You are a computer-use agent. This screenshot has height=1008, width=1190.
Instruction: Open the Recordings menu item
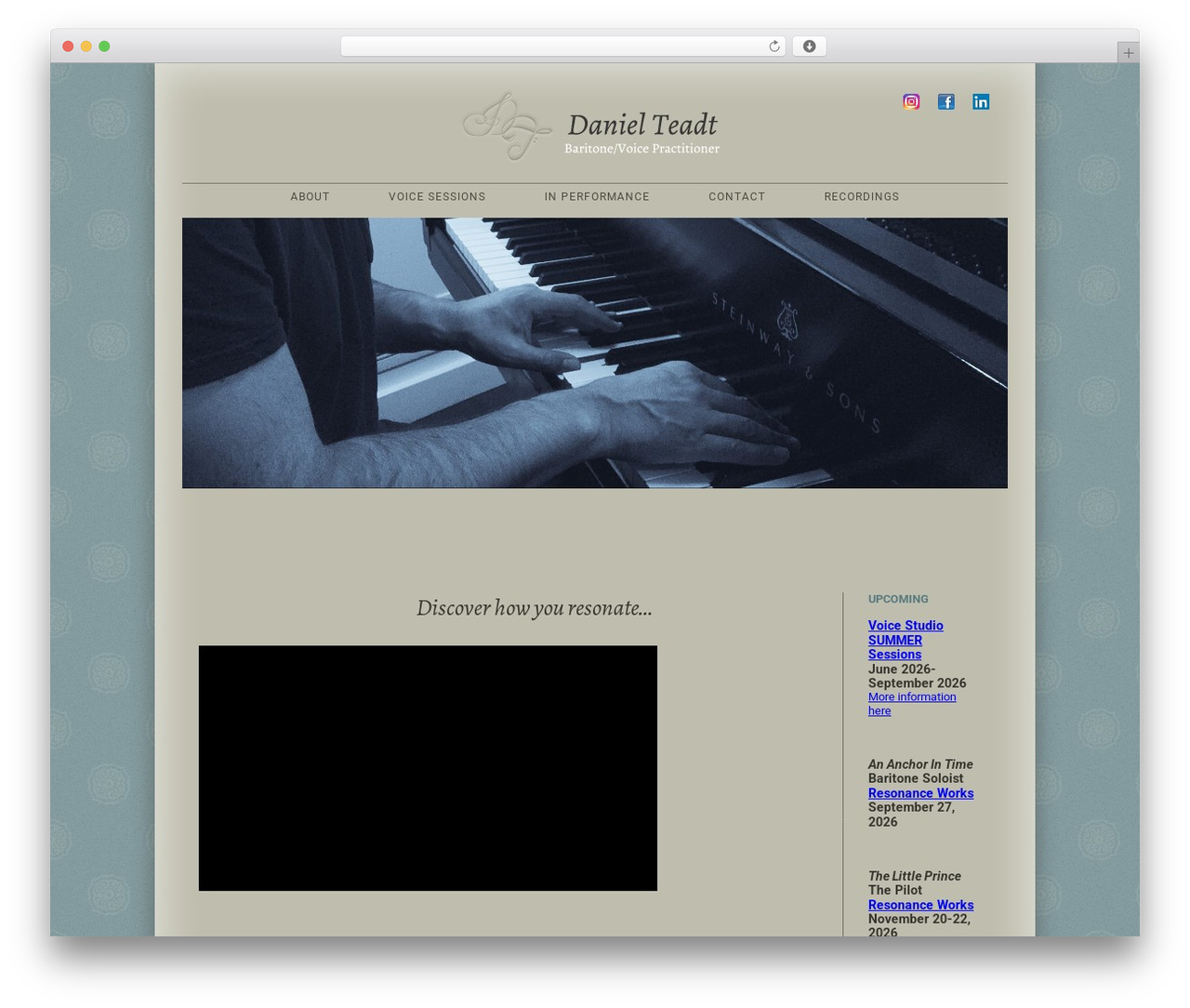[861, 197]
